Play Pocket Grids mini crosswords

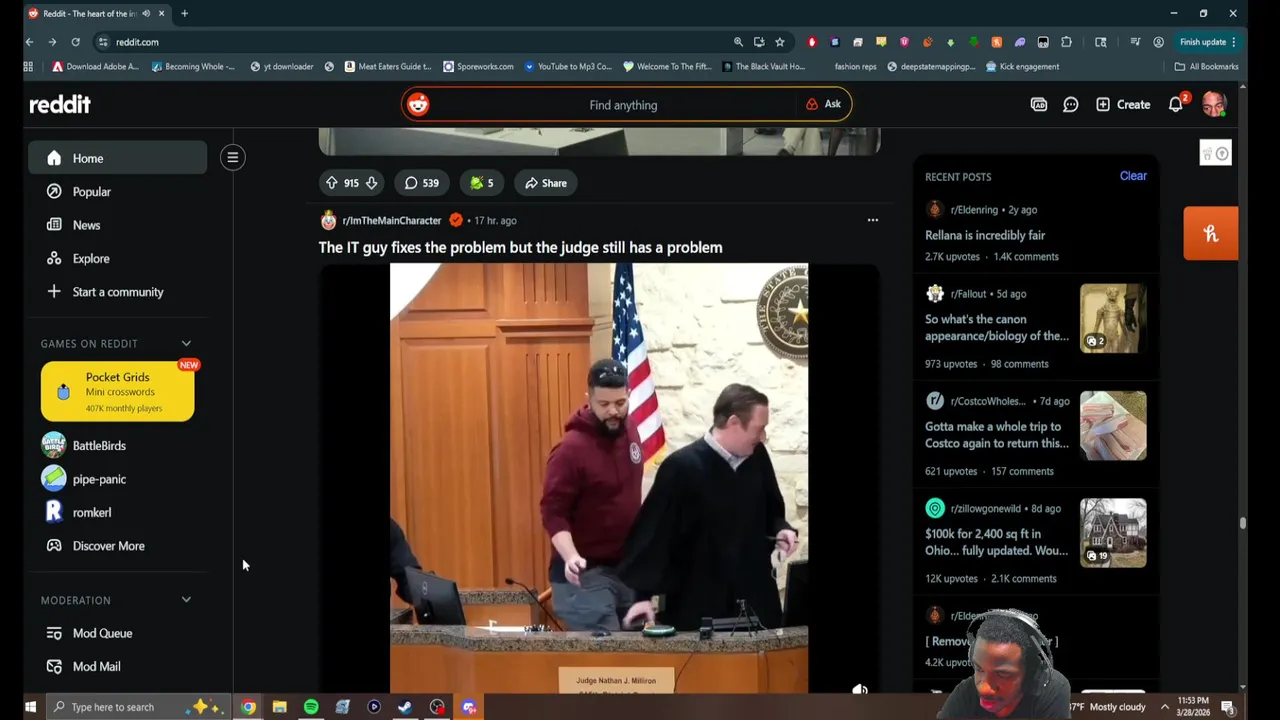click(x=117, y=391)
